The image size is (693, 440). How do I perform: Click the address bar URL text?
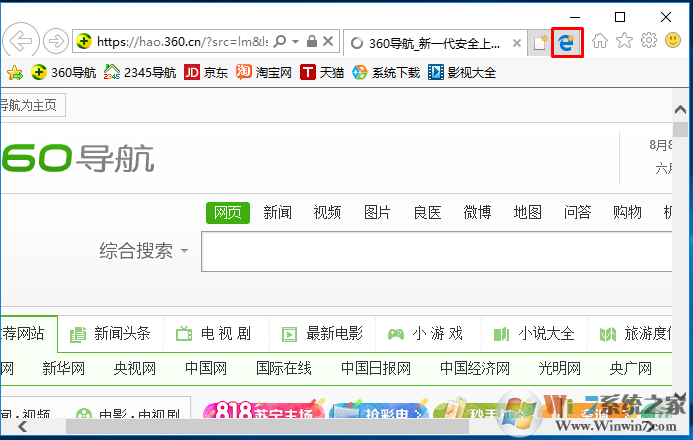coord(182,42)
